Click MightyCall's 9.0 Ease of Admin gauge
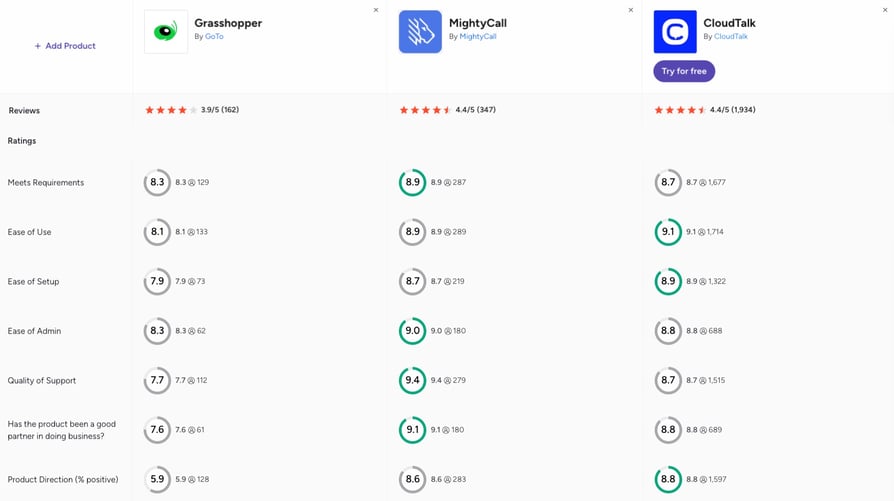 click(x=412, y=331)
